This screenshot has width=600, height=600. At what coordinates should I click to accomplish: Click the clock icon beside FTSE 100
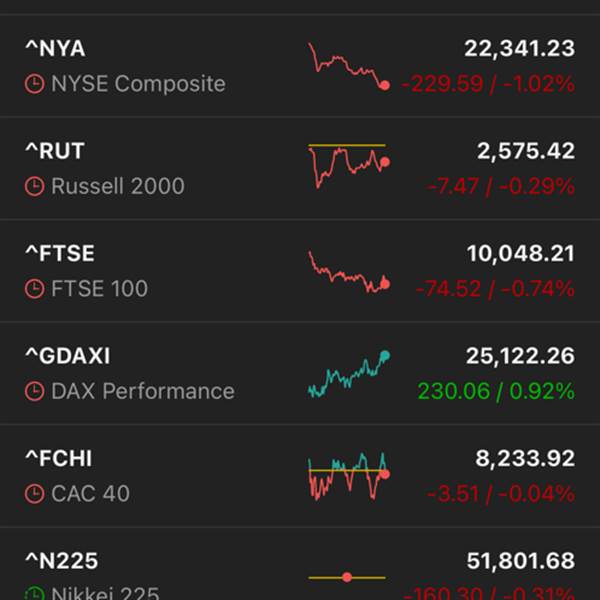[35, 289]
